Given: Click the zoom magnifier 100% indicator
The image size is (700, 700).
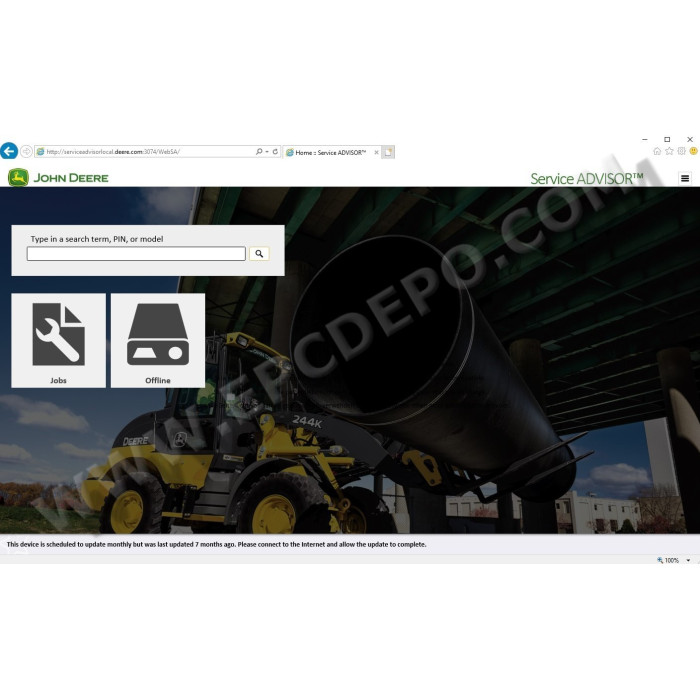Looking at the screenshot, I should (x=668, y=560).
